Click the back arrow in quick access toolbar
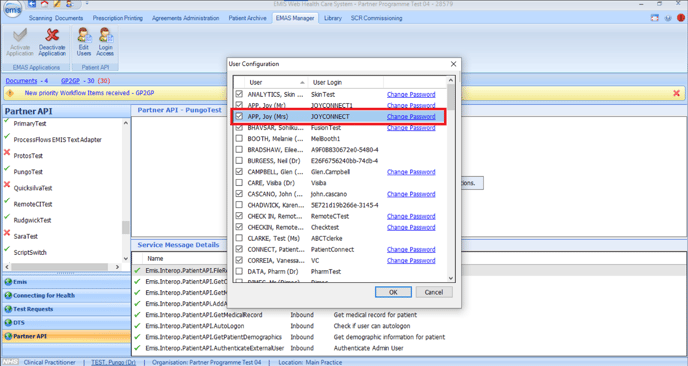This screenshot has height=366, width=688. (x=32, y=4)
